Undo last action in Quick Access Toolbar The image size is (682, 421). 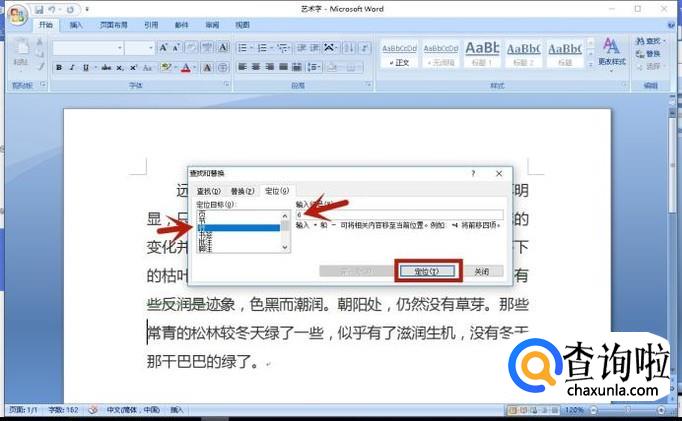coord(53,9)
